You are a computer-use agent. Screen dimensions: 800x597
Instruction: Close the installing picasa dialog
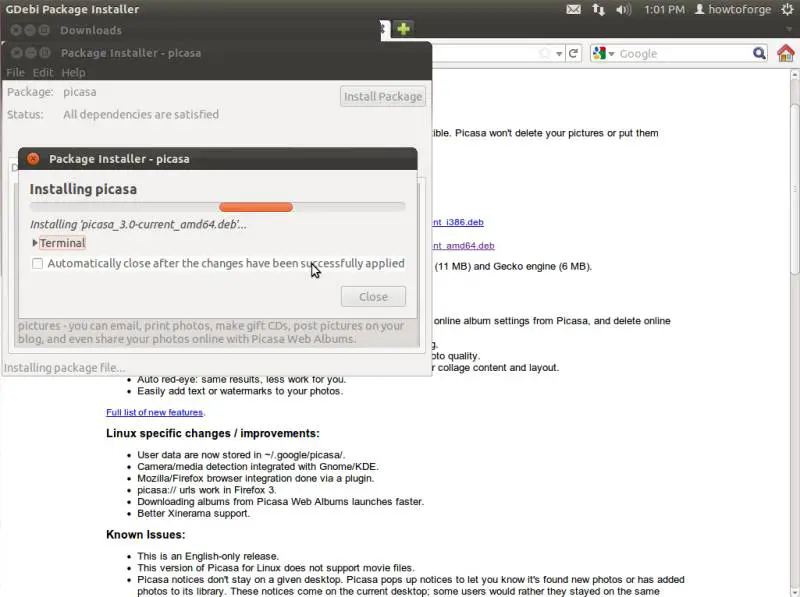[33, 159]
